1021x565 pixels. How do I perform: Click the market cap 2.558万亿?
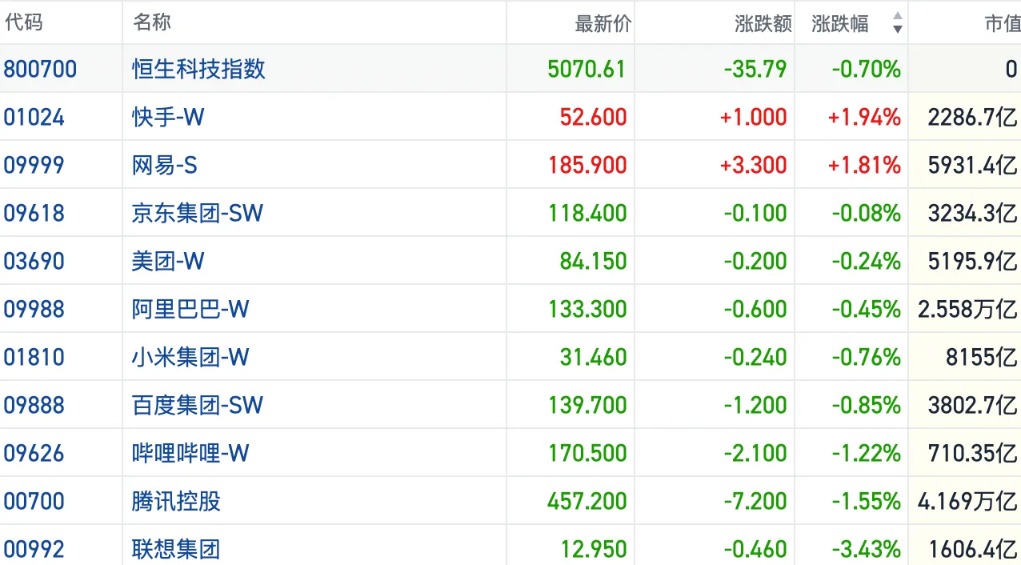[x=968, y=309]
